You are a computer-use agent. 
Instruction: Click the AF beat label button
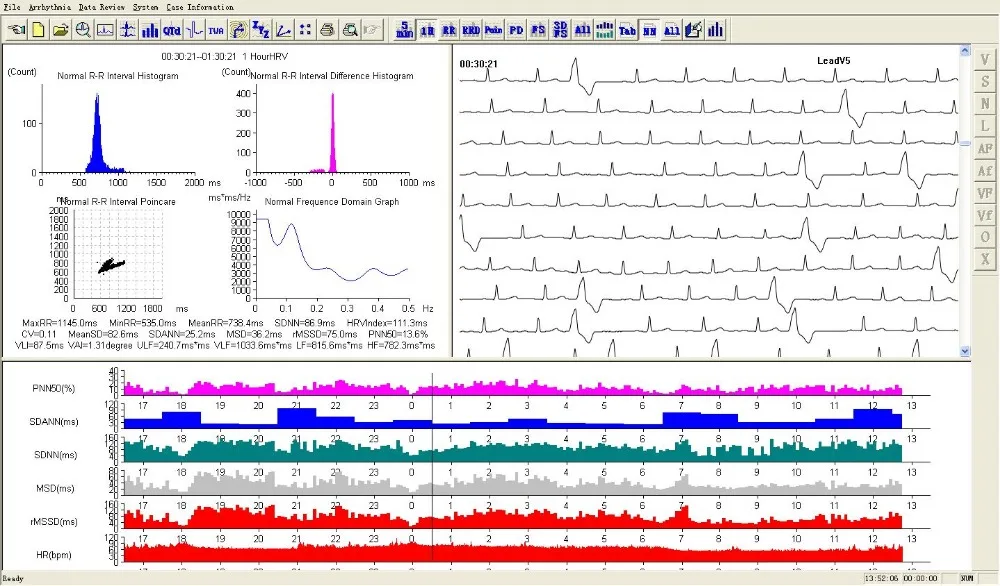(986, 147)
